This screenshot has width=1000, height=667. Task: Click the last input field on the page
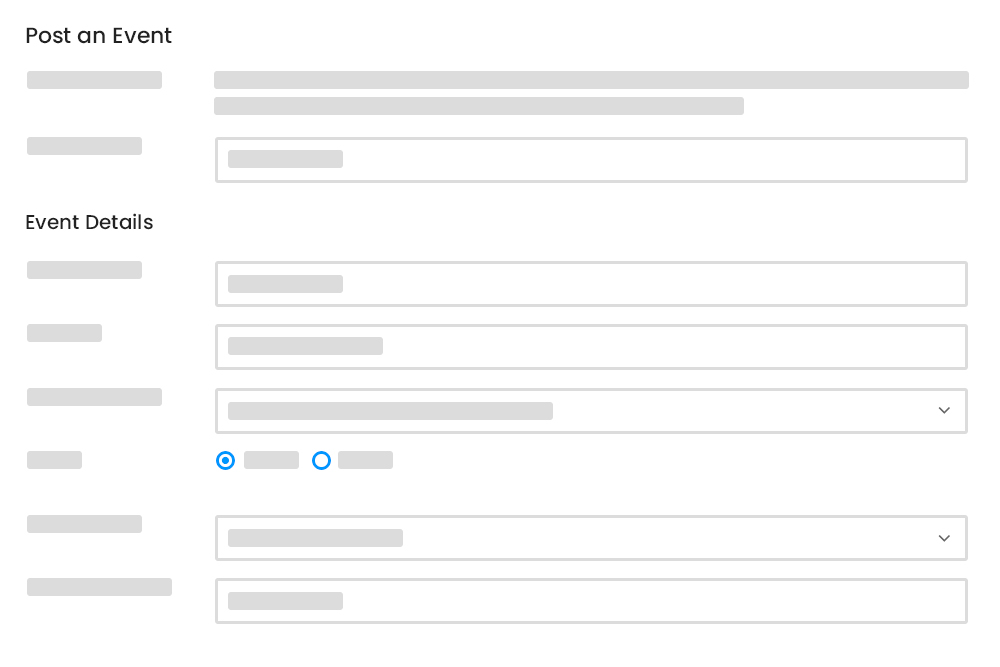click(590, 600)
